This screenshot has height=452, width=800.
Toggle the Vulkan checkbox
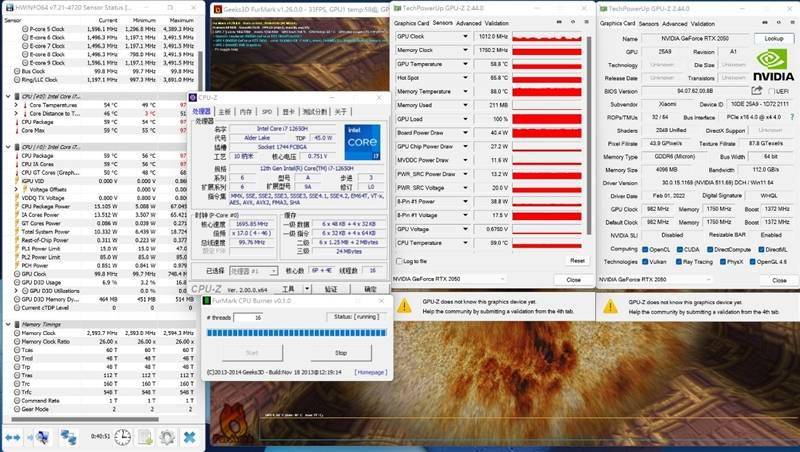[x=645, y=262]
